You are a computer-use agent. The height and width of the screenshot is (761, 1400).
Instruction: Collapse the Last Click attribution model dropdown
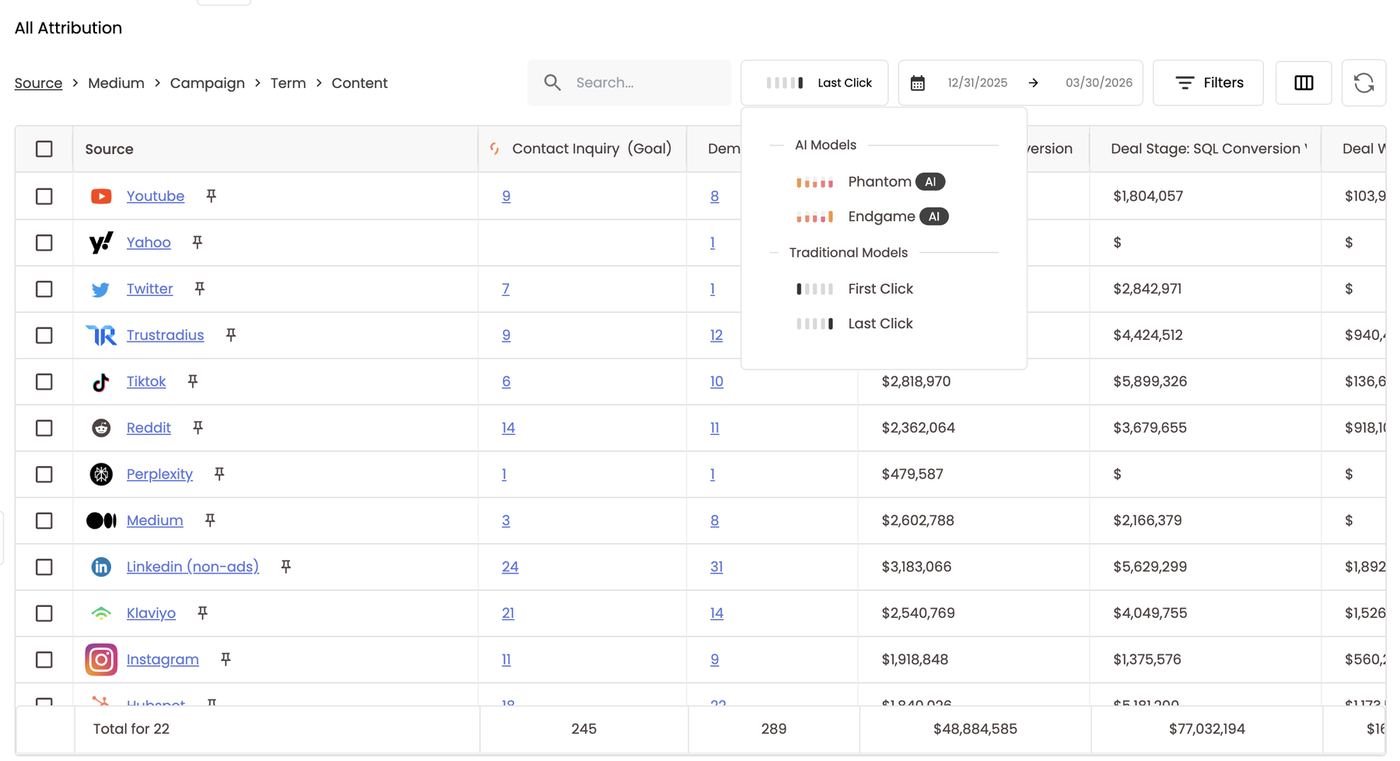click(x=814, y=83)
